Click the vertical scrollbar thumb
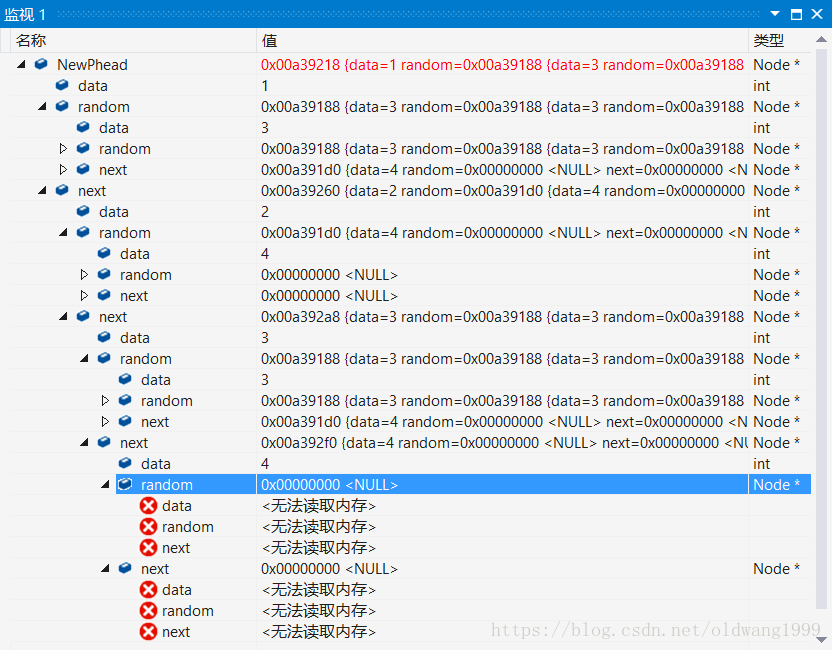832x650 pixels. coord(821,329)
